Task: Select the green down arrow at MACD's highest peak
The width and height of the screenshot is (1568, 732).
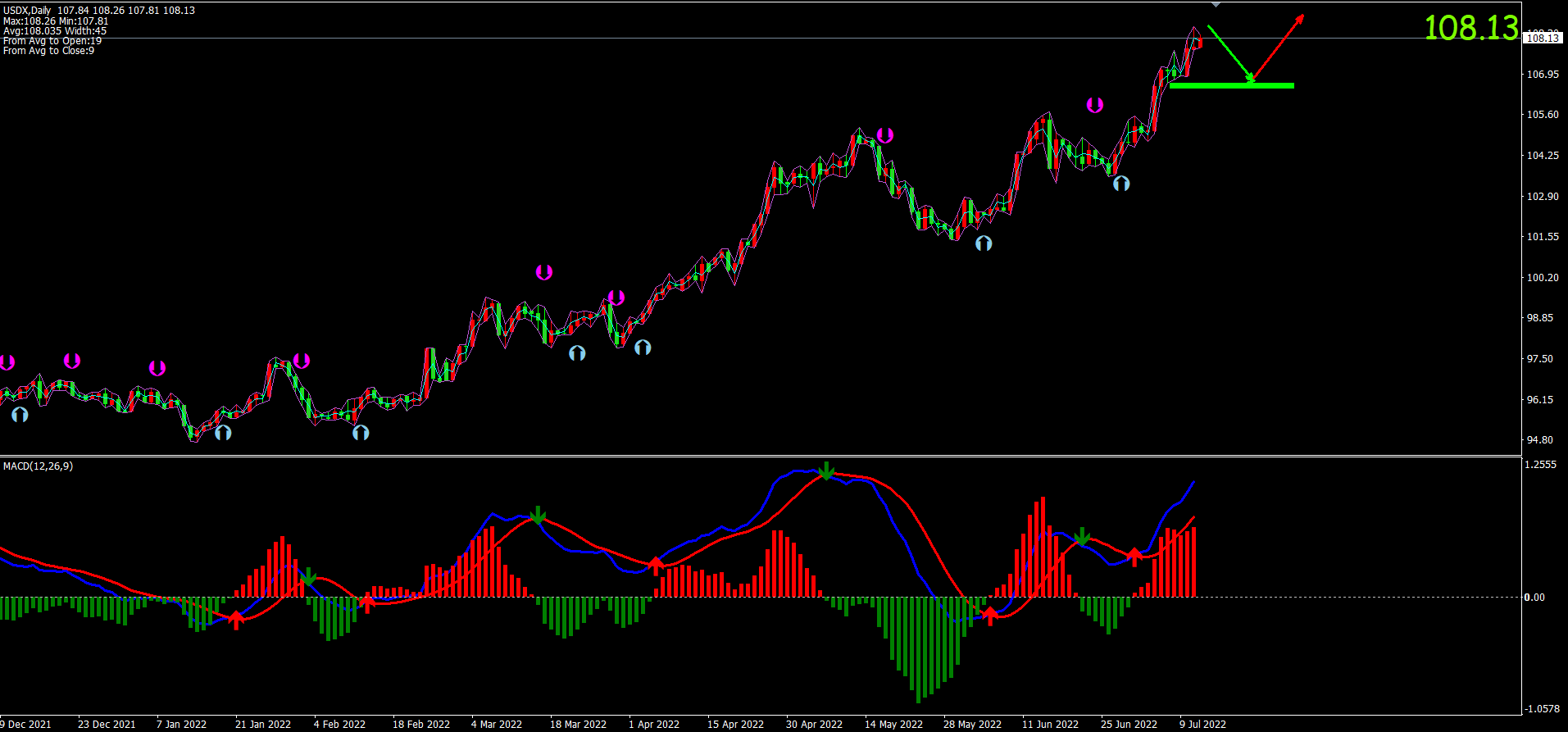Action: click(x=827, y=471)
